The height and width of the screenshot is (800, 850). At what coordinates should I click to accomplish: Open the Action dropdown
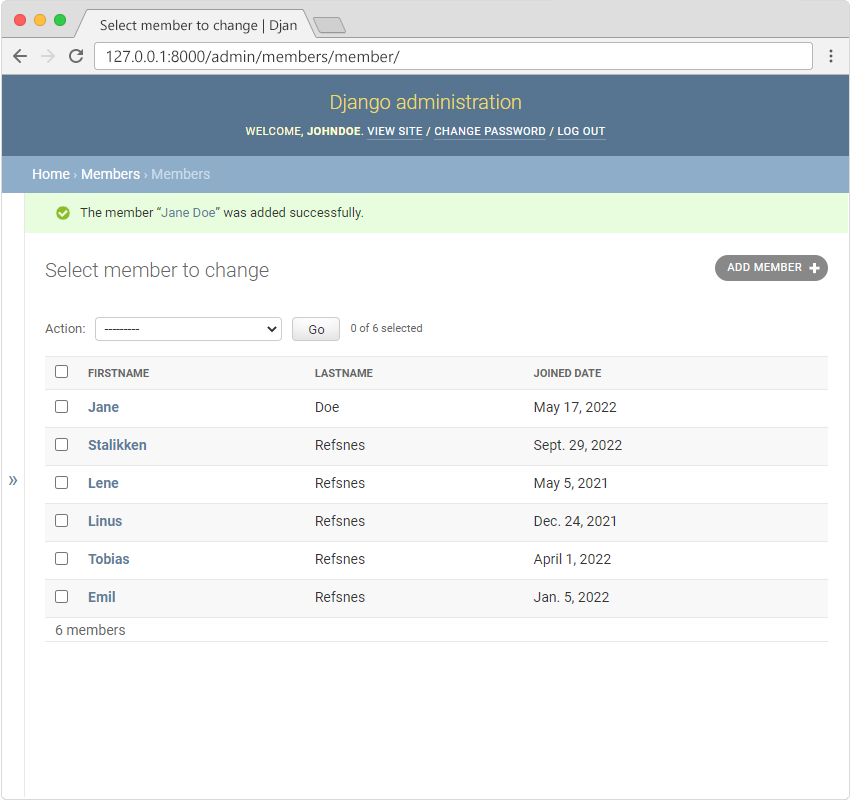(x=188, y=329)
